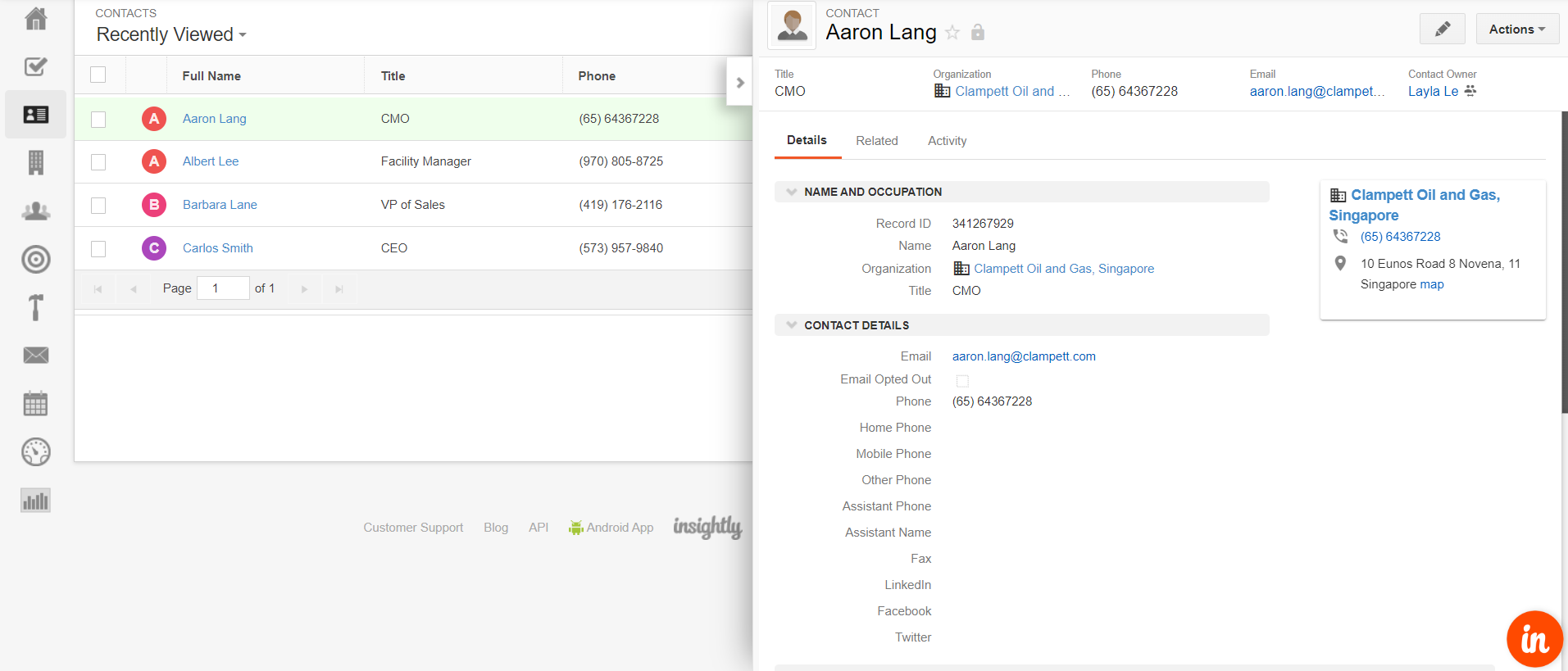Click Aaron Lang's profile photo avatar
This screenshot has height=671, width=1568.
click(x=792, y=25)
